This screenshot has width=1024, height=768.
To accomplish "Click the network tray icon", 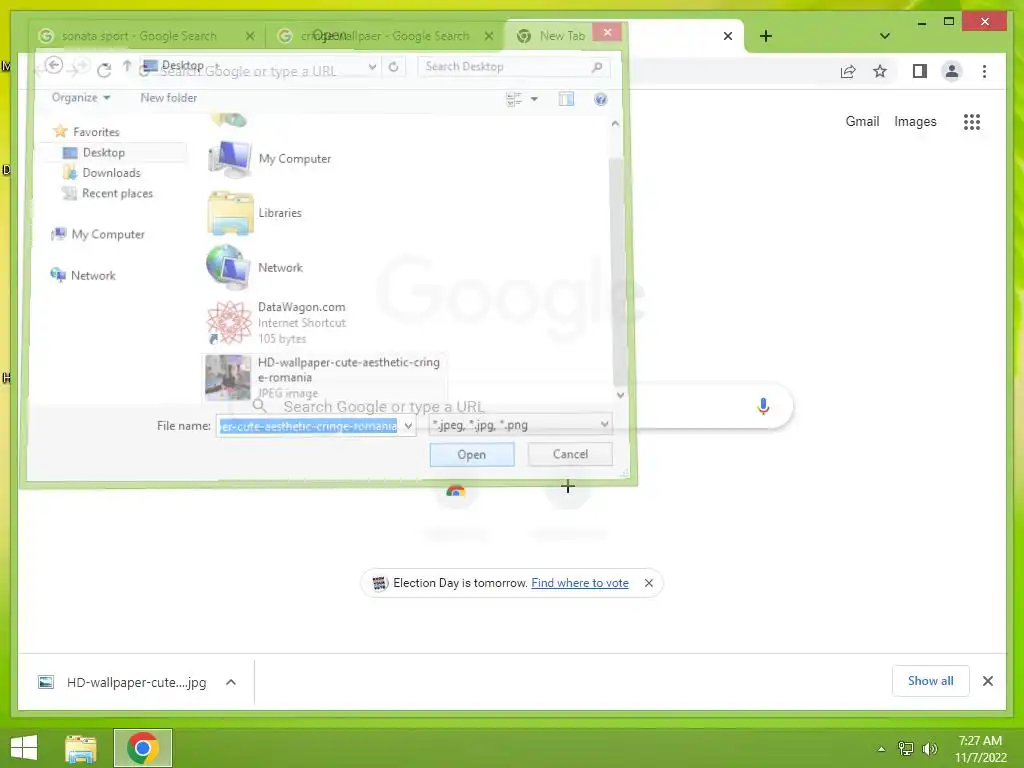I will (x=906, y=749).
